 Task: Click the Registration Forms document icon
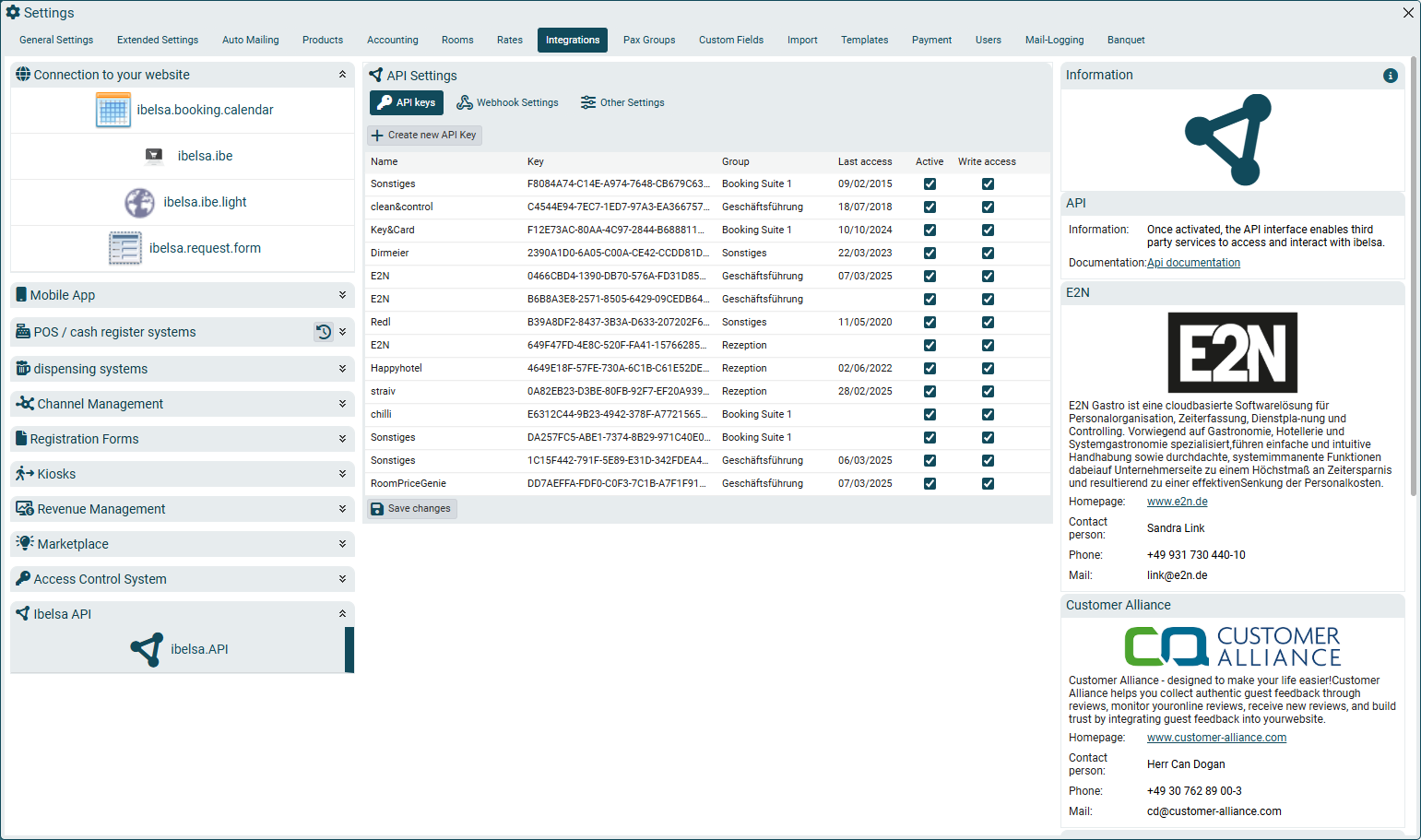(x=21, y=439)
